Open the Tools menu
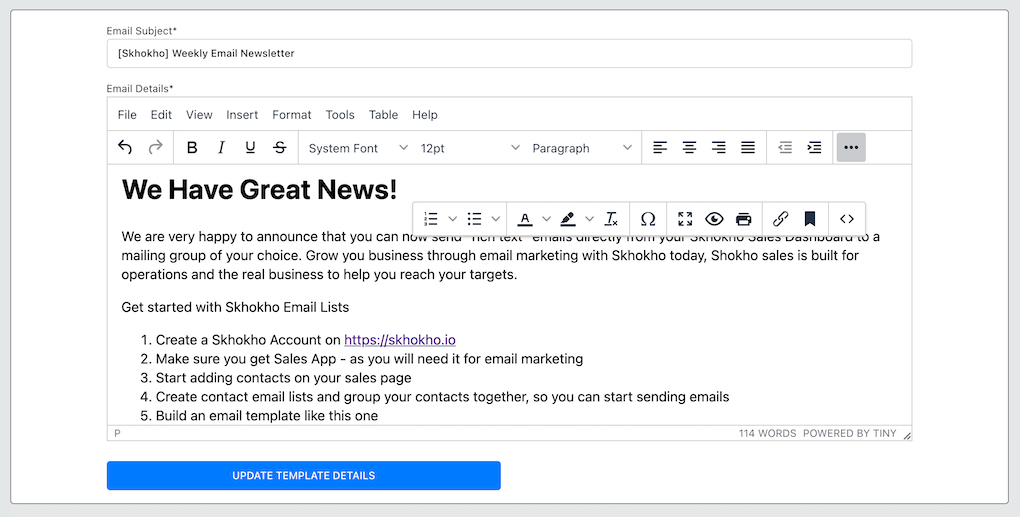1020x517 pixels. click(x=340, y=114)
